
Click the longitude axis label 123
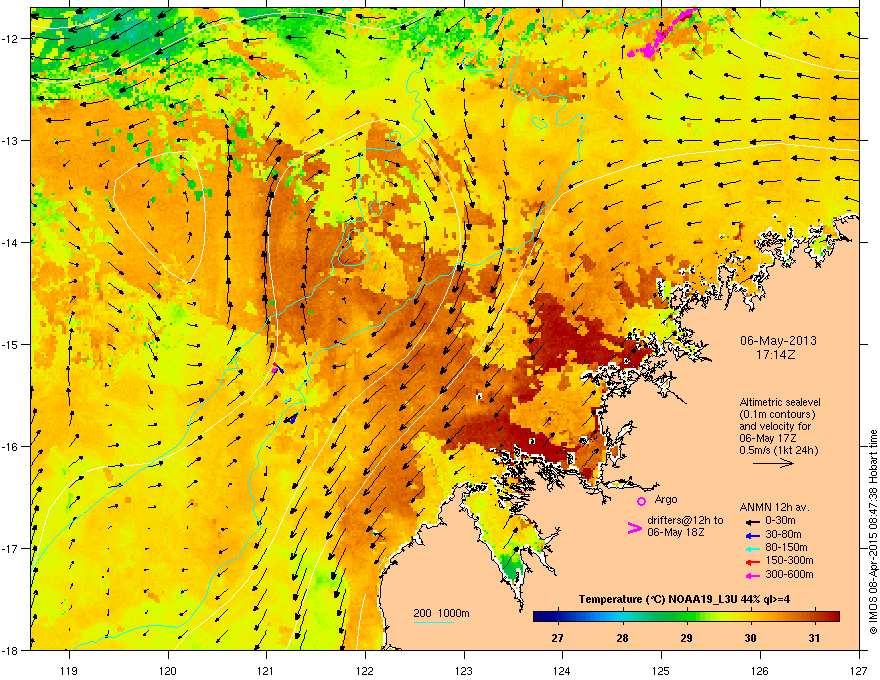[464, 670]
